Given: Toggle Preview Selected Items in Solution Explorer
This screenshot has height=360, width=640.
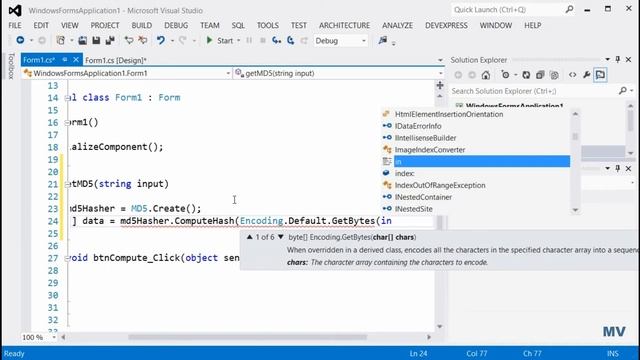Looking at the screenshot, I should pos(600,75).
